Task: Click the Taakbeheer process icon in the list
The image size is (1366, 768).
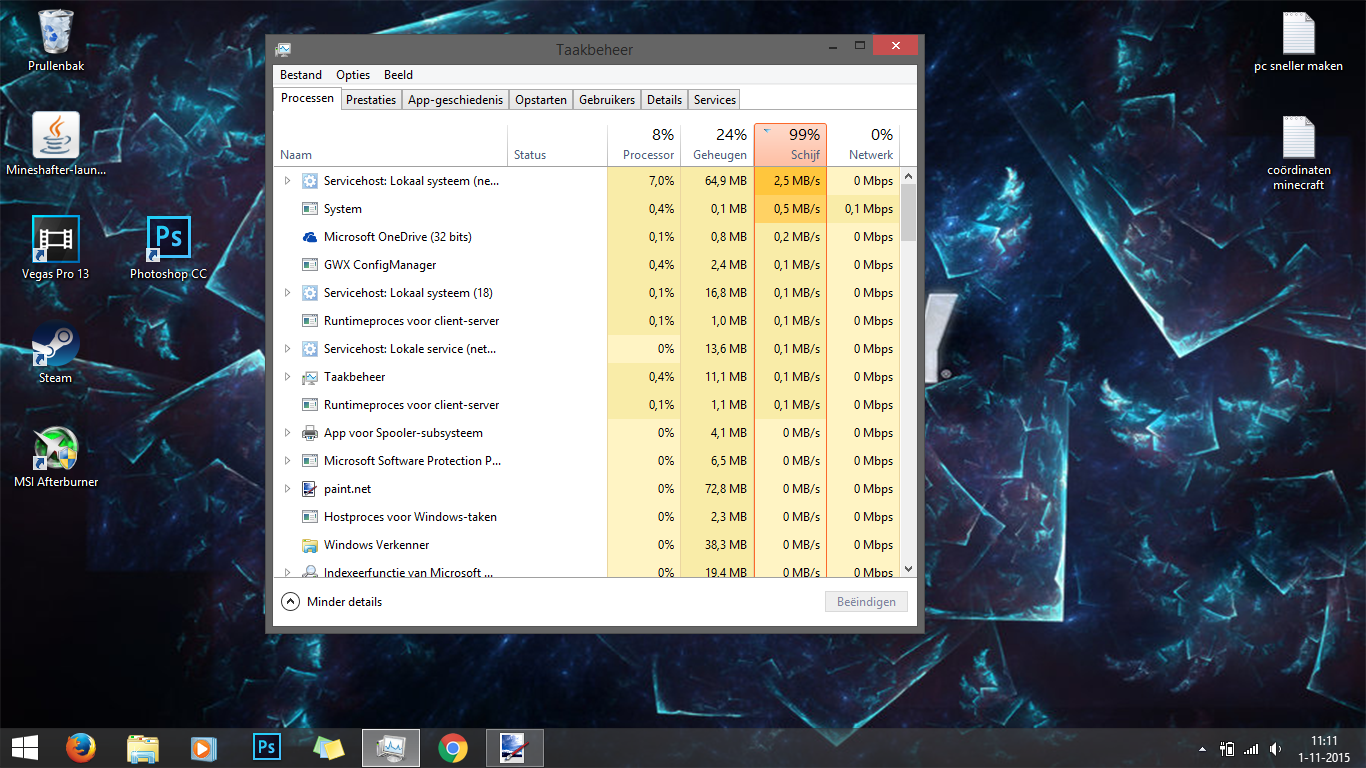Action: [310, 377]
